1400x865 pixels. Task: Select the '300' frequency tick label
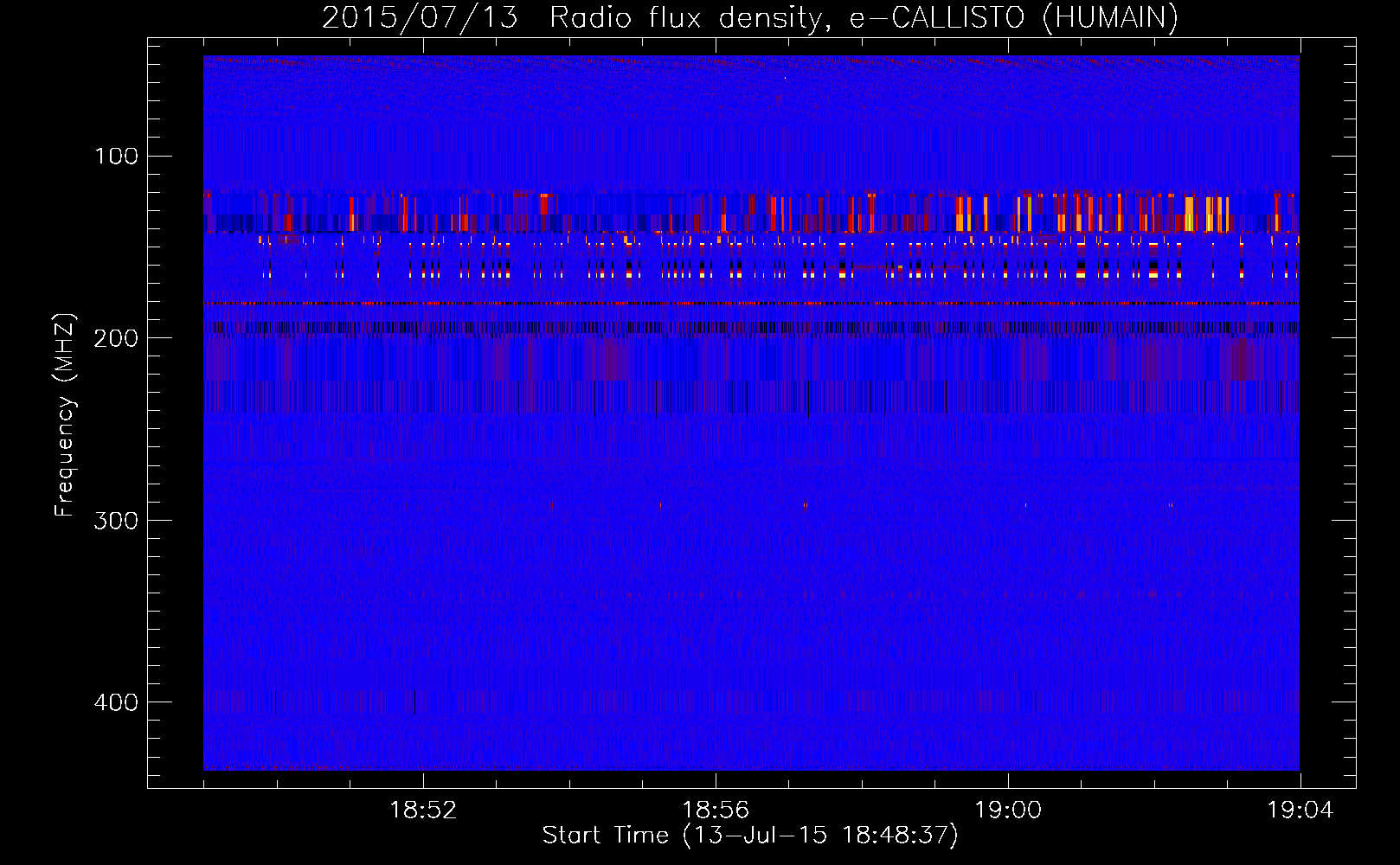[116, 520]
